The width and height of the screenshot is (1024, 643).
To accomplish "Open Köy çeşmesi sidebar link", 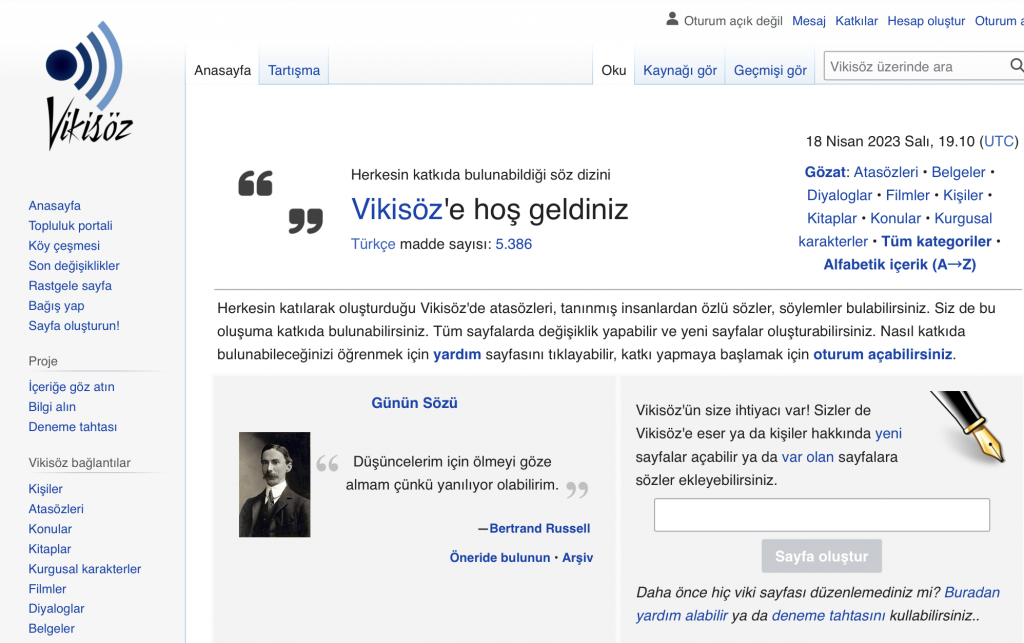I will point(64,246).
